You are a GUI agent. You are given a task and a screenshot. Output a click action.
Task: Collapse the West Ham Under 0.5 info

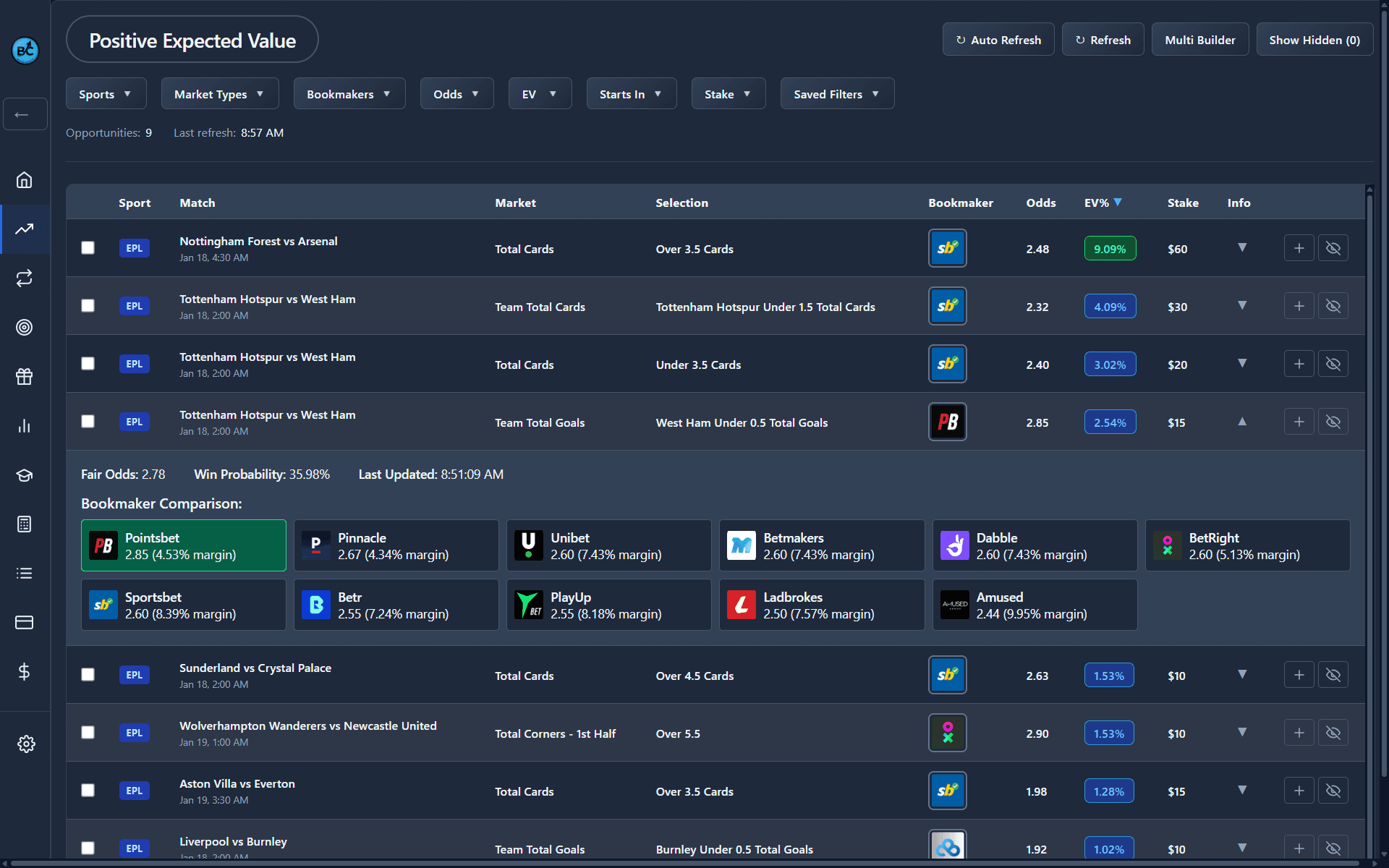click(1241, 422)
